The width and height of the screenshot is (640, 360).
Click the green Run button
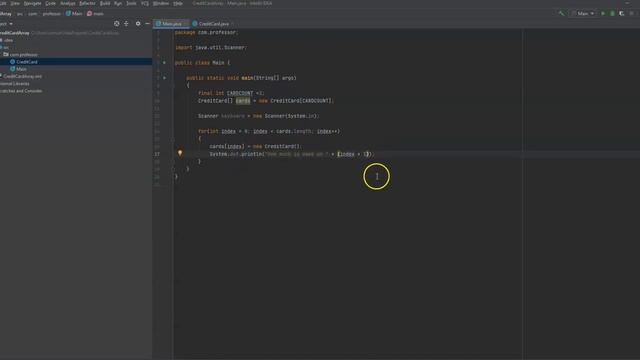[x=603, y=13]
